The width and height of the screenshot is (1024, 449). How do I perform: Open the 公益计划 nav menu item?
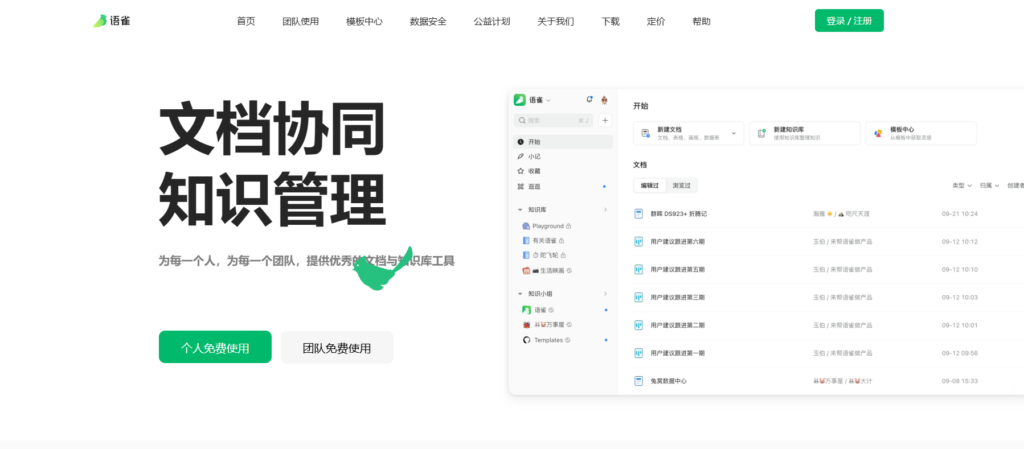click(x=492, y=21)
